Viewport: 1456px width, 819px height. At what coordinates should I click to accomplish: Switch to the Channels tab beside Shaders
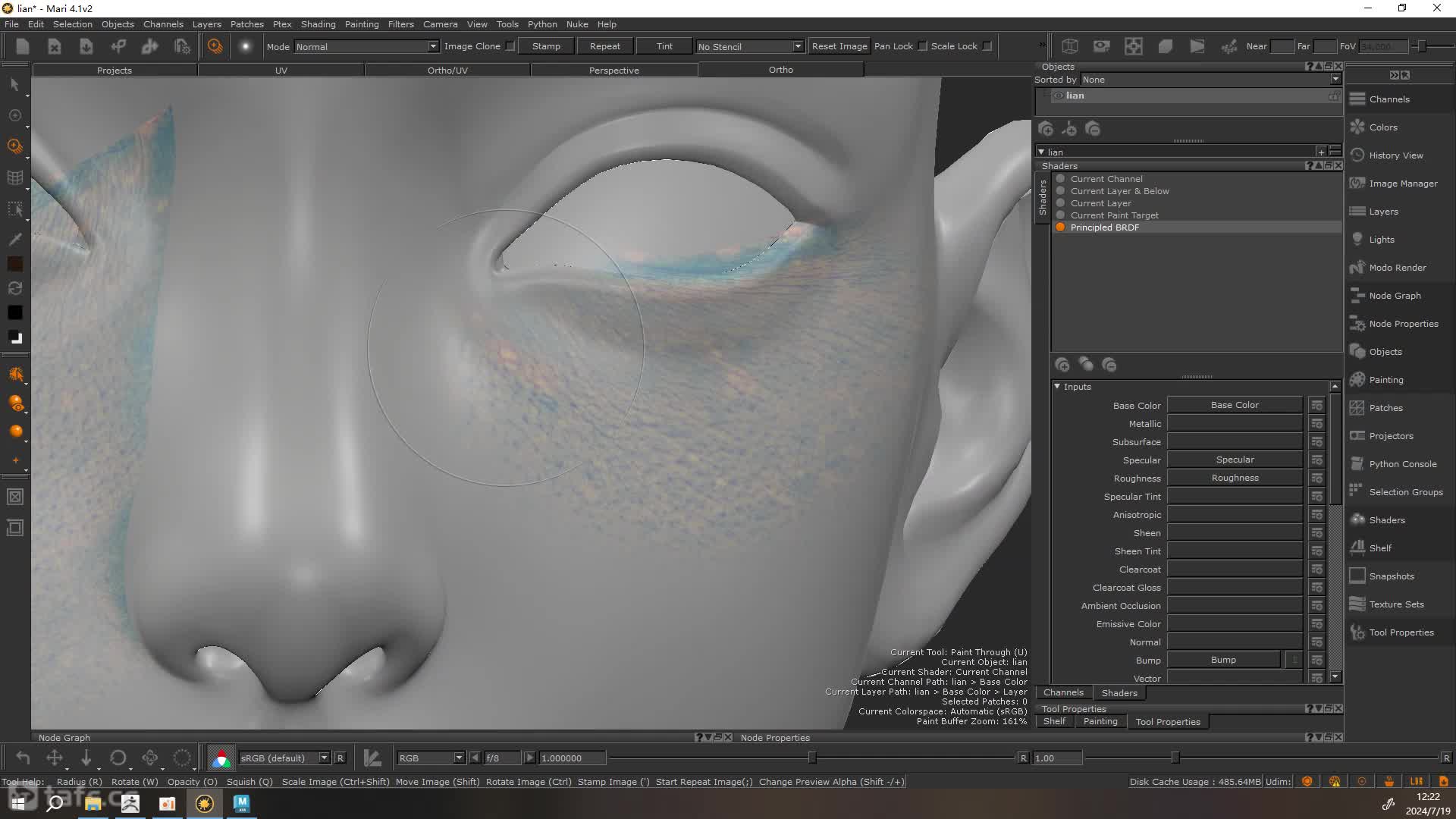click(1063, 692)
